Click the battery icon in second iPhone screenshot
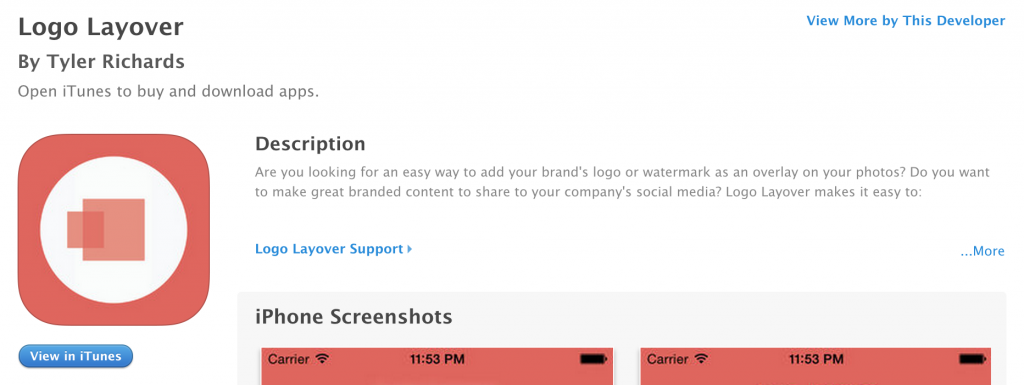Viewport: 1024px width, 385px height. pyautogui.click(x=972, y=359)
